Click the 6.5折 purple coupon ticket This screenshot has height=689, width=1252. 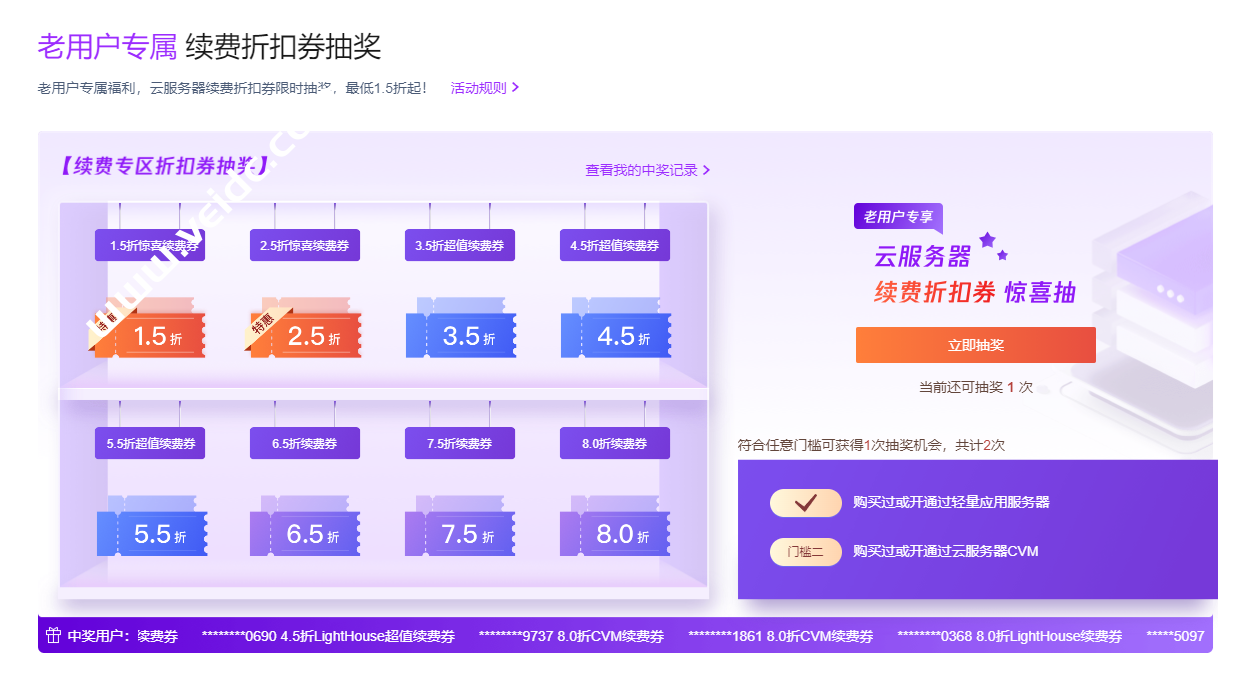[x=305, y=534]
